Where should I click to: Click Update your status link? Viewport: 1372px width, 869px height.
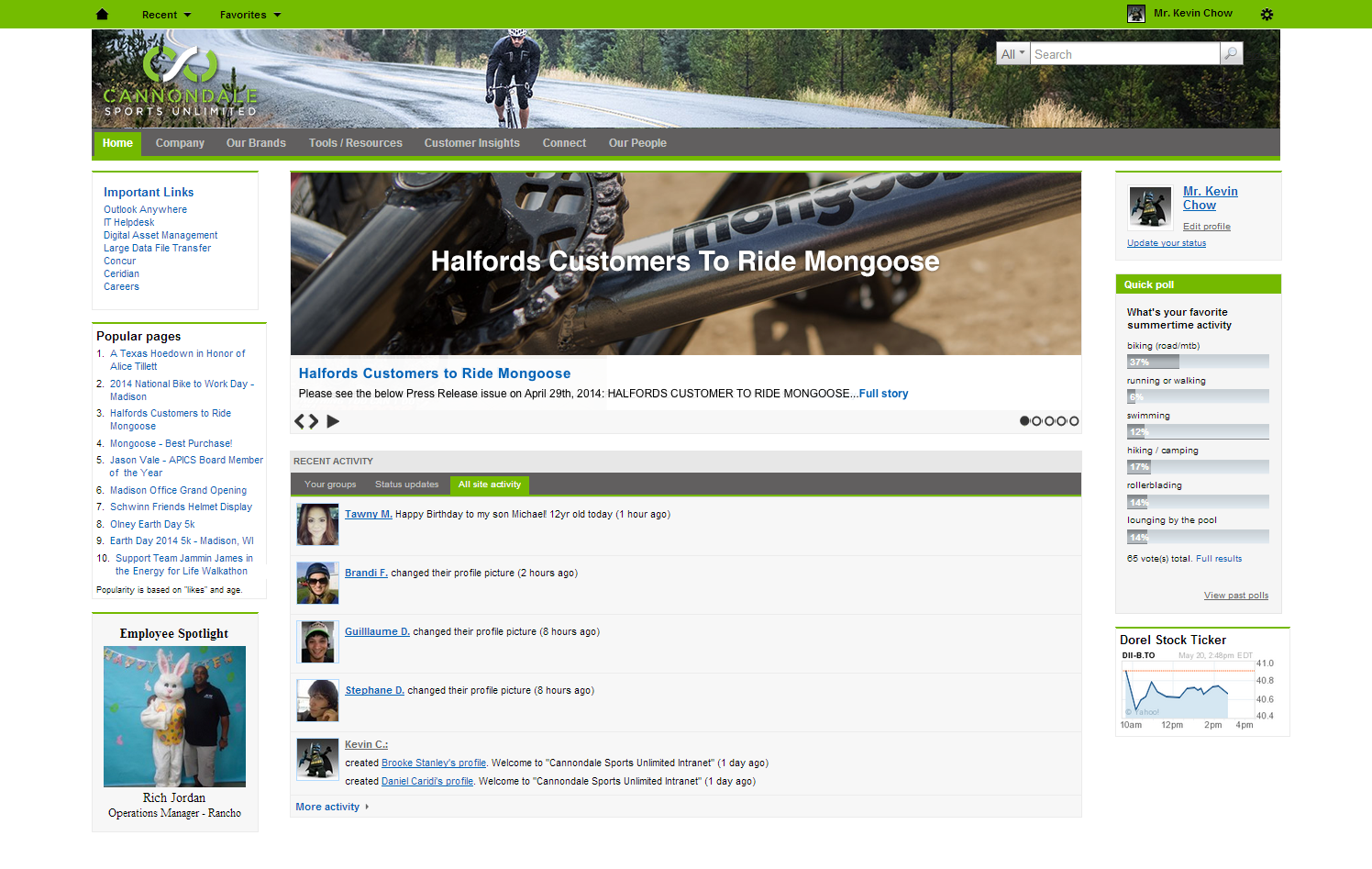1166,243
